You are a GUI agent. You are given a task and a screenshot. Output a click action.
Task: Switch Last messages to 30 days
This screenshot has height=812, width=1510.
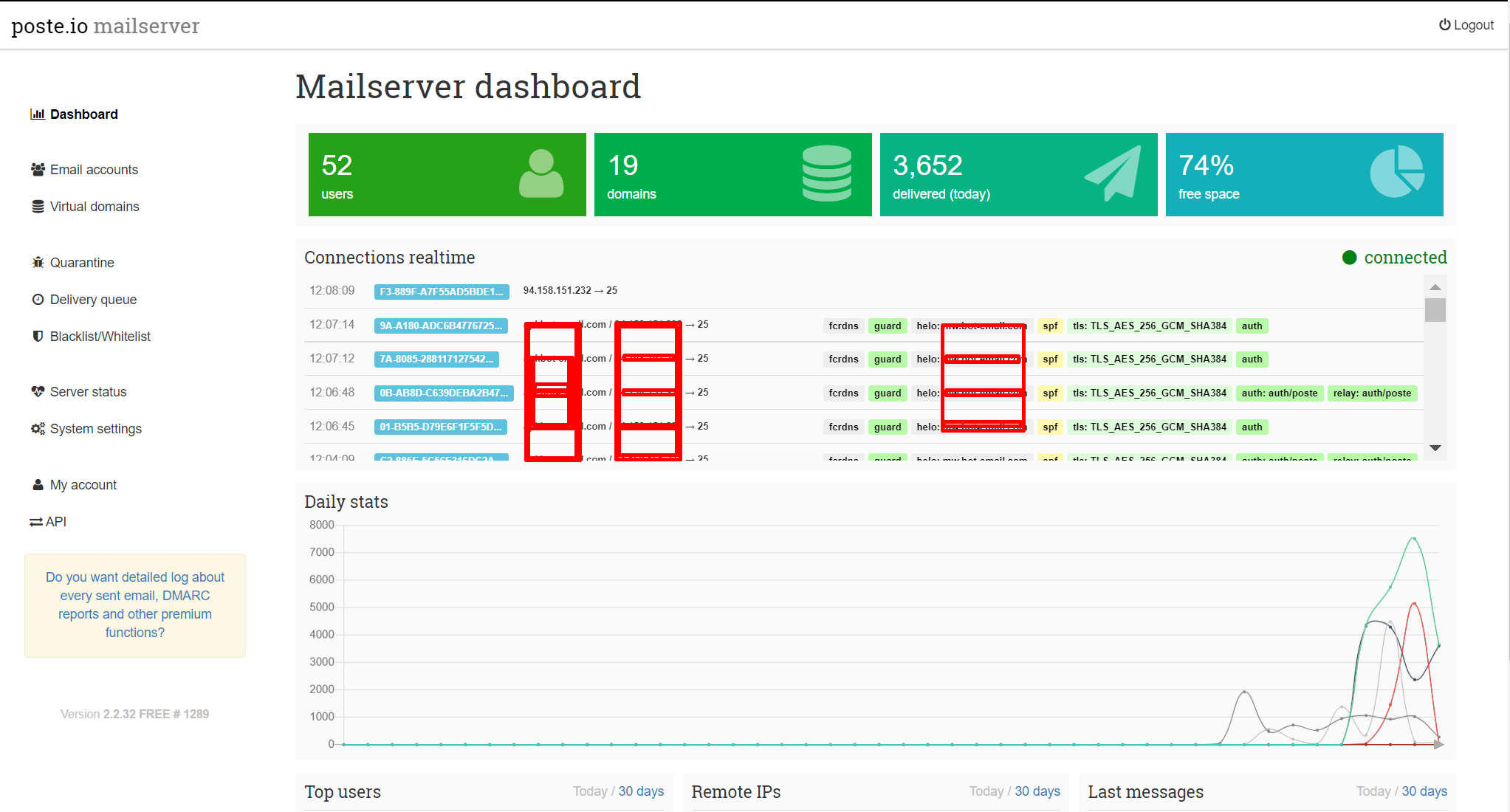(x=1424, y=791)
